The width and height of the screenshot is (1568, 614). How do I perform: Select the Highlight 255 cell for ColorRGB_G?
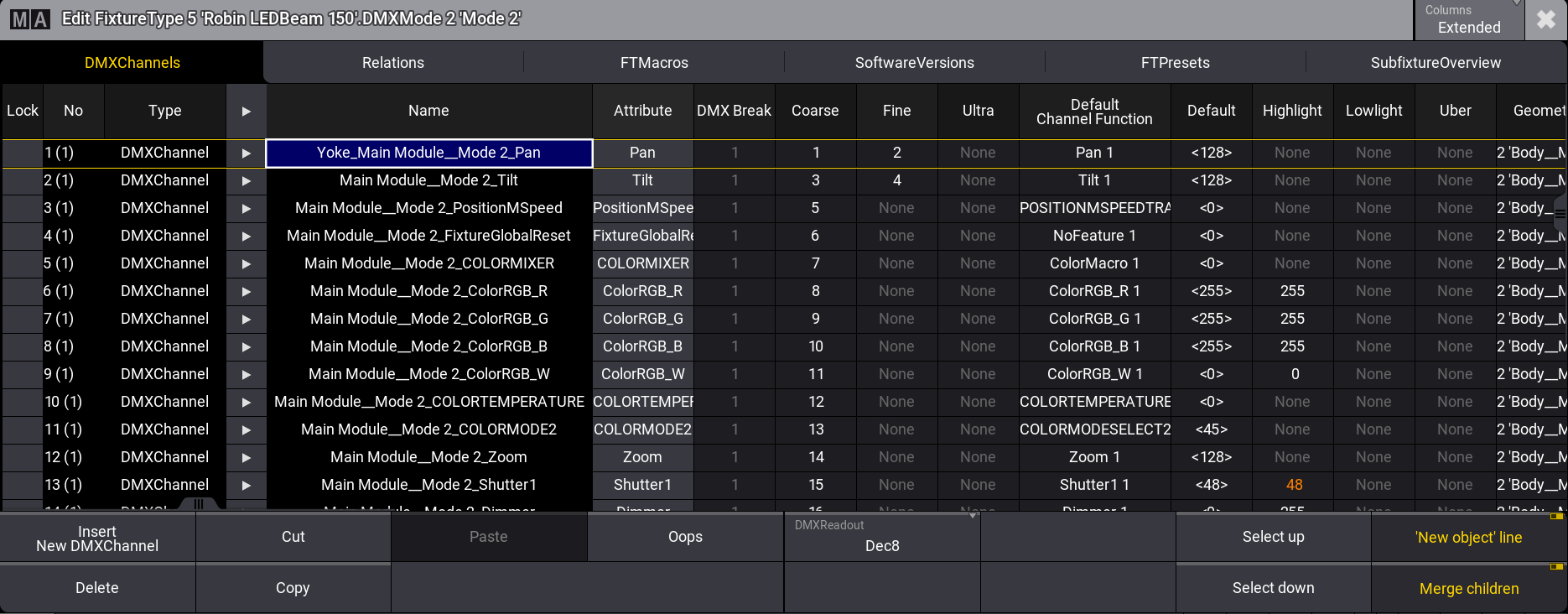coord(1292,319)
